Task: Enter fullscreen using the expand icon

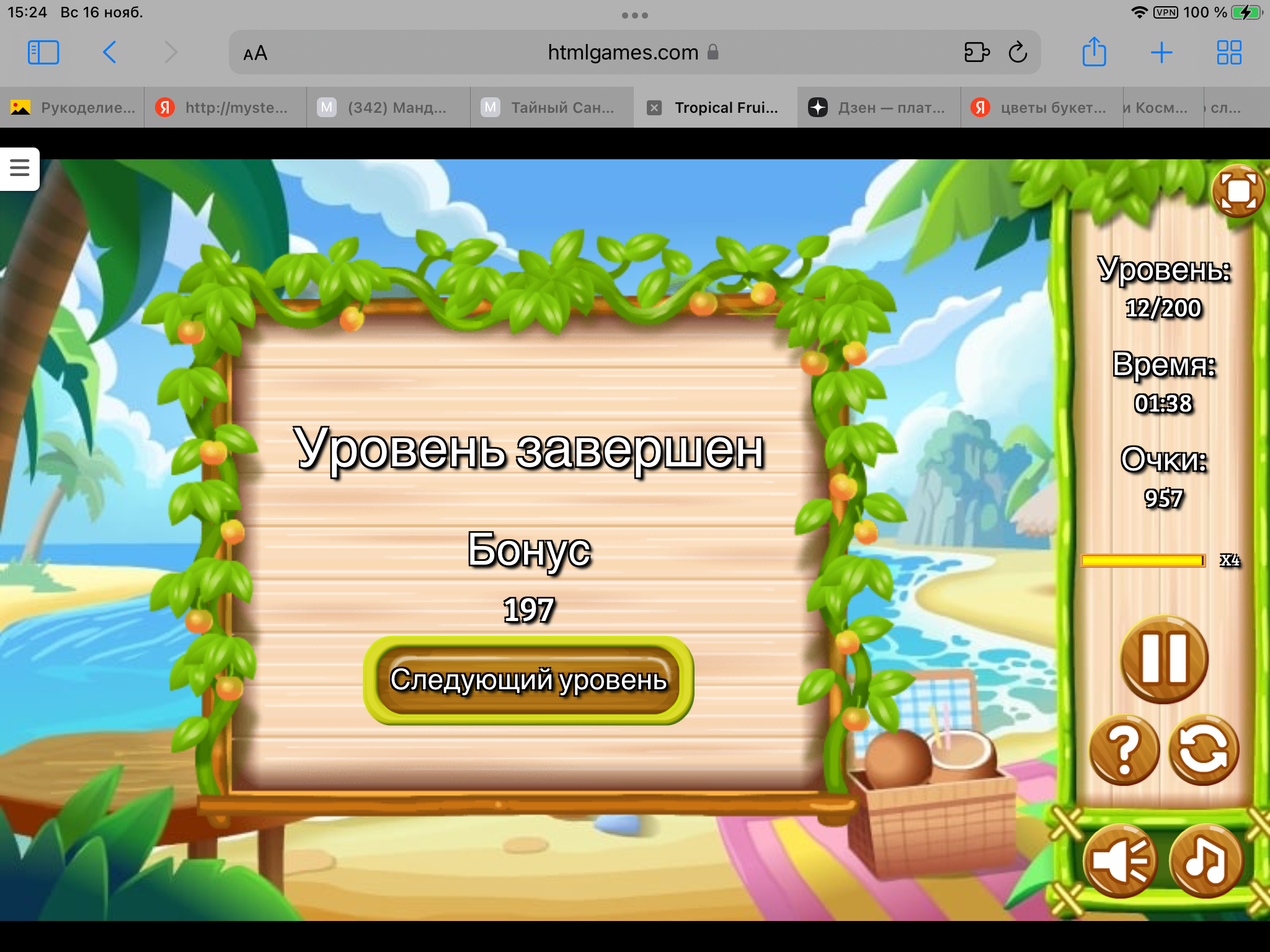Action: tap(1238, 191)
